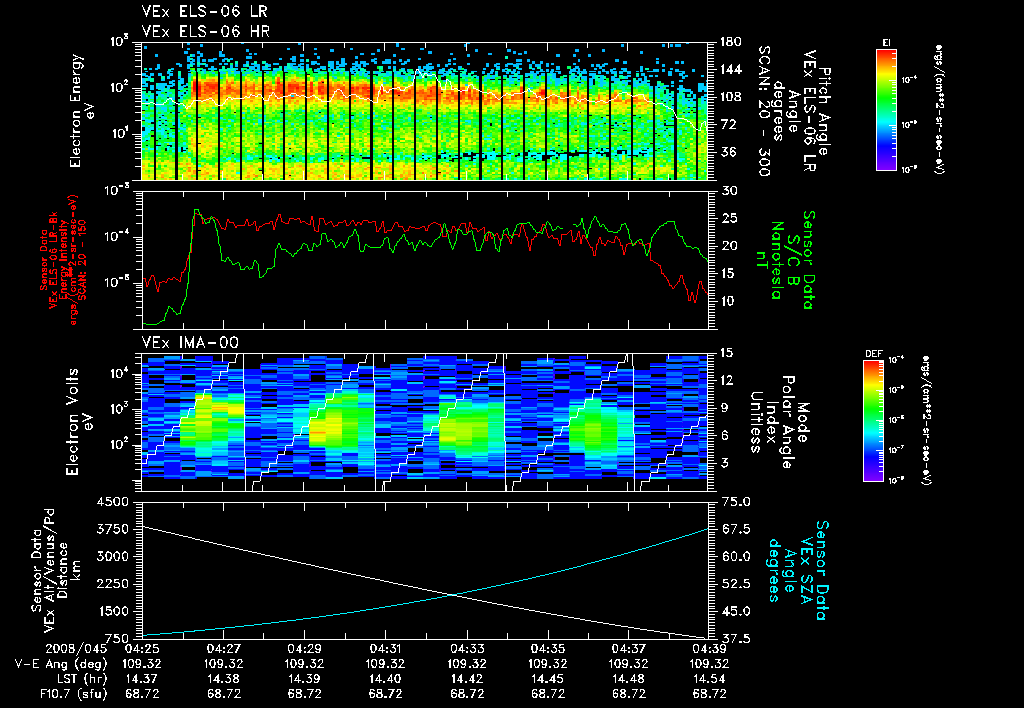This screenshot has height=708, width=1024.
Task: Click the DEF color scale bar
Action: [874, 421]
